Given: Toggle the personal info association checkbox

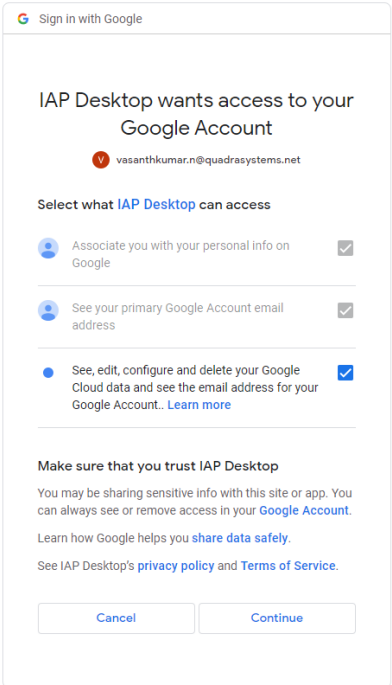Looking at the screenshot, I should (345, 248).
